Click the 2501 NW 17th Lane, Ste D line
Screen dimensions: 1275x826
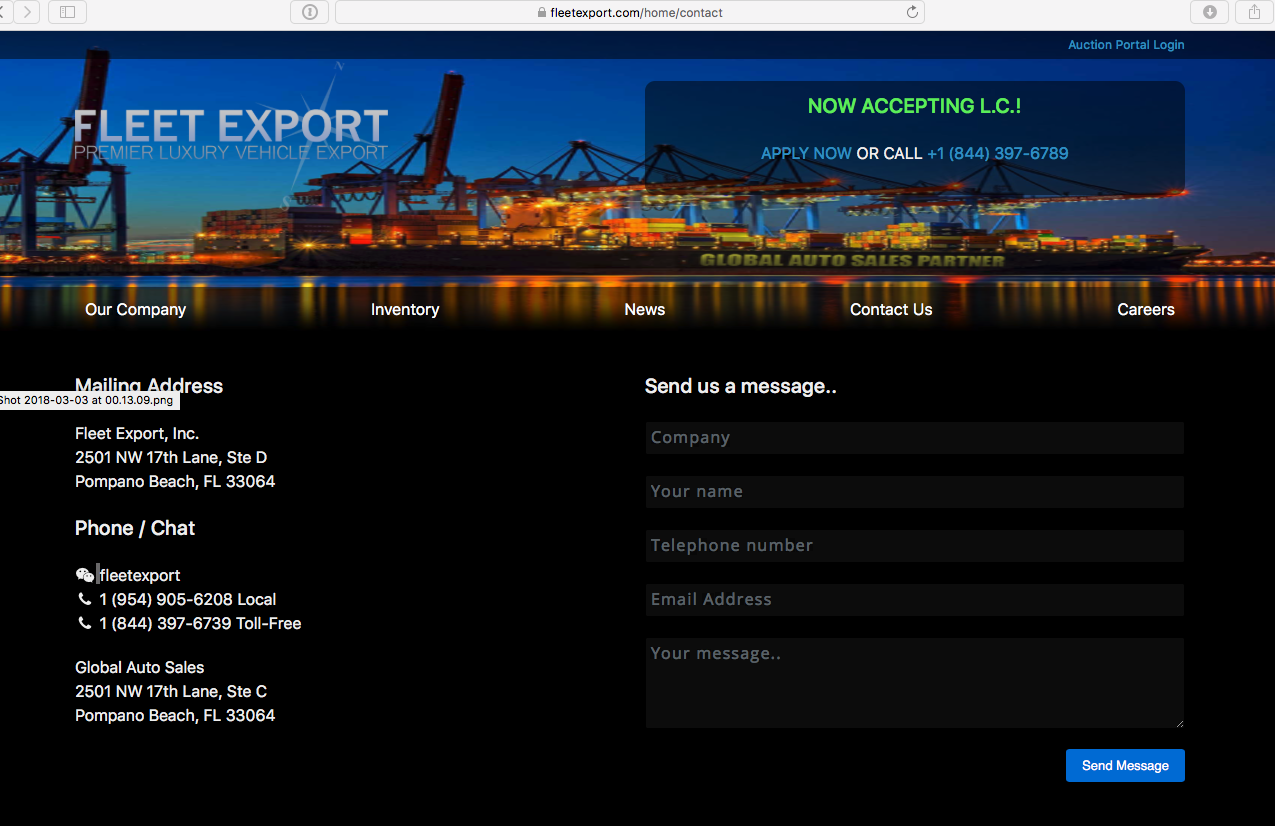pyautogui.click(x=171, y=458)
